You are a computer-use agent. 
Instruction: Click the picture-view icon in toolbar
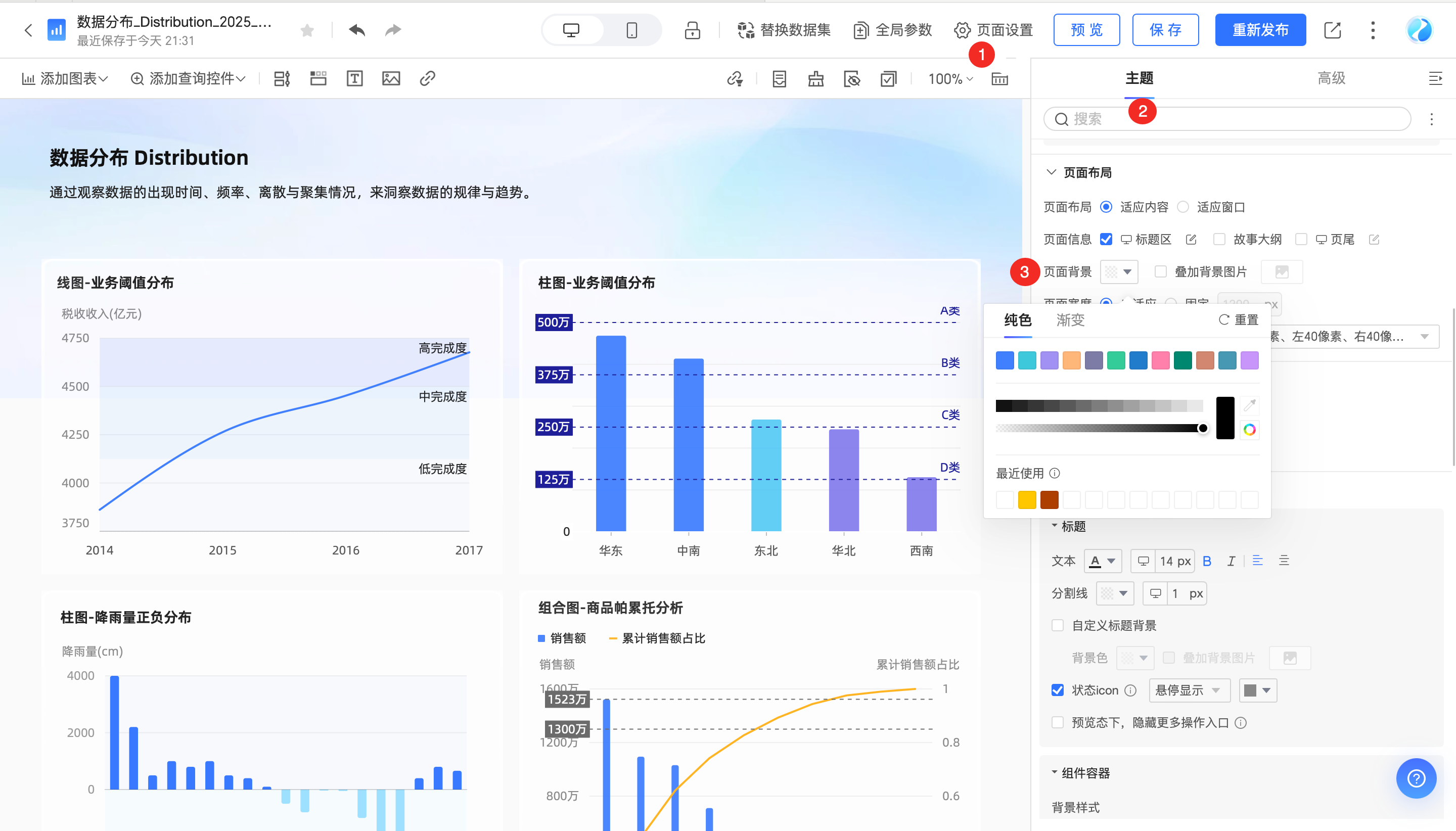coord(852,79)
